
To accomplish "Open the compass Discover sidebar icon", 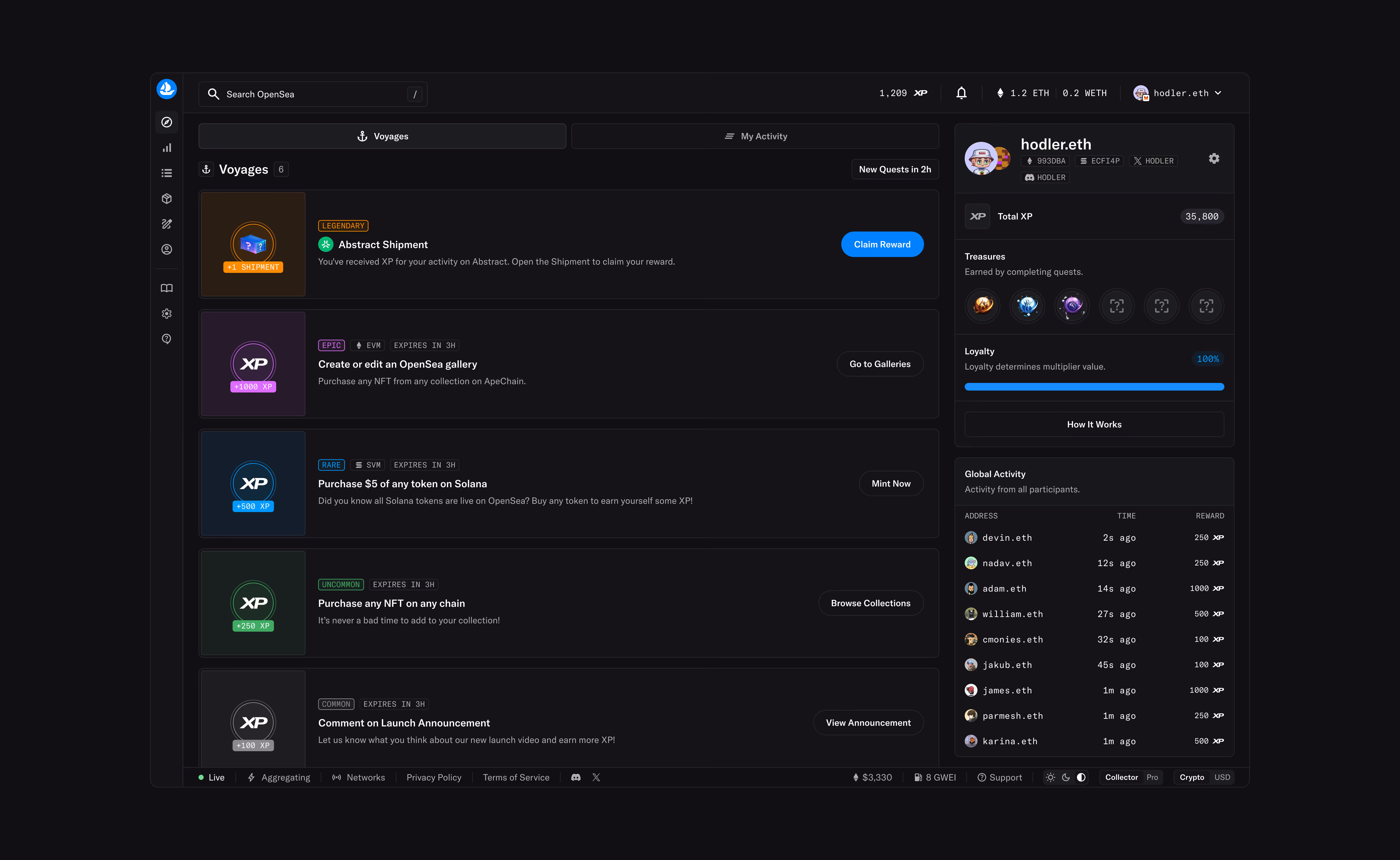I will [x=167, y=122].
